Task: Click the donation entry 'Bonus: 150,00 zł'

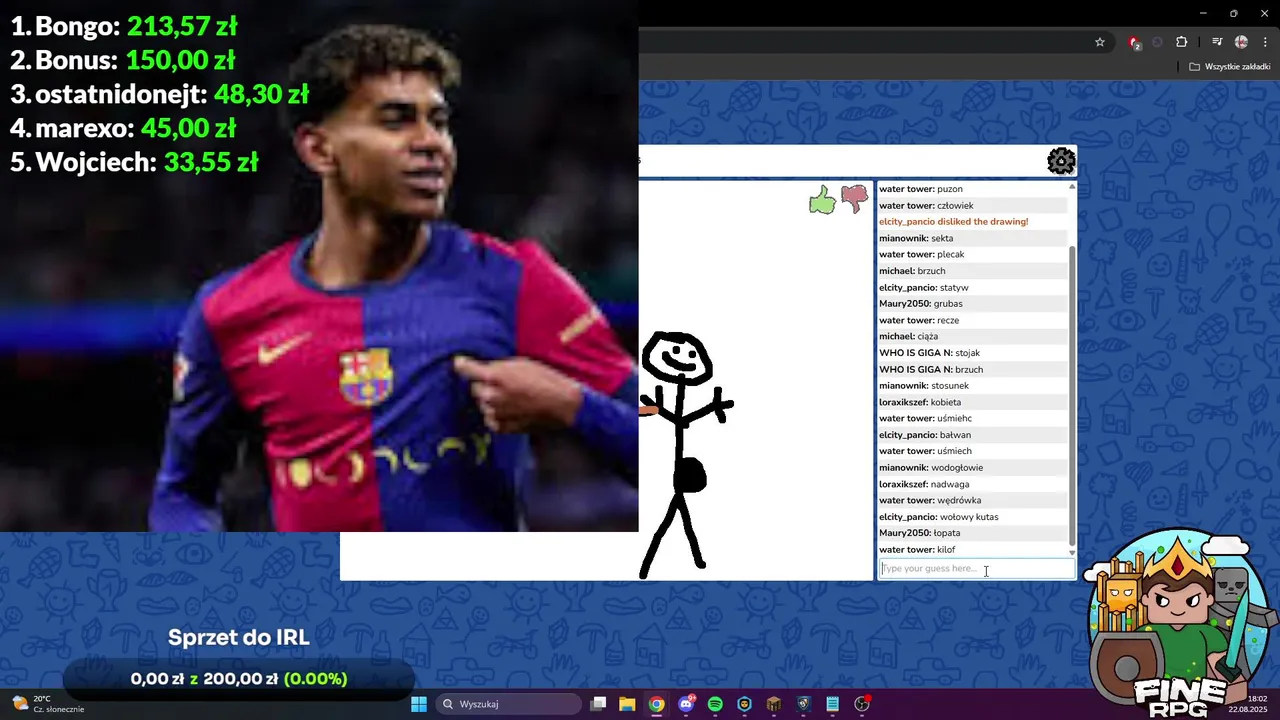Action: coord(122,60)
